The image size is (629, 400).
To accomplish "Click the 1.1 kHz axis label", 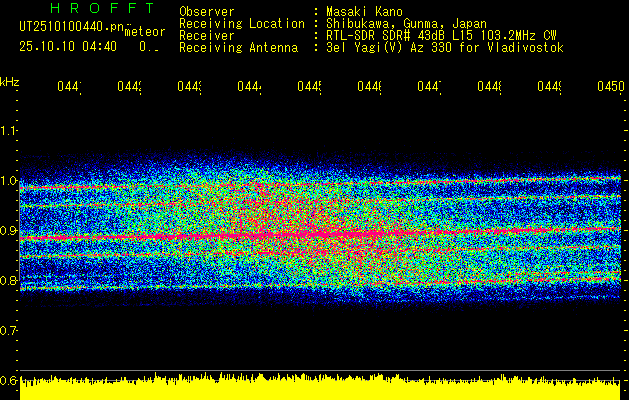I will (8, 131).
